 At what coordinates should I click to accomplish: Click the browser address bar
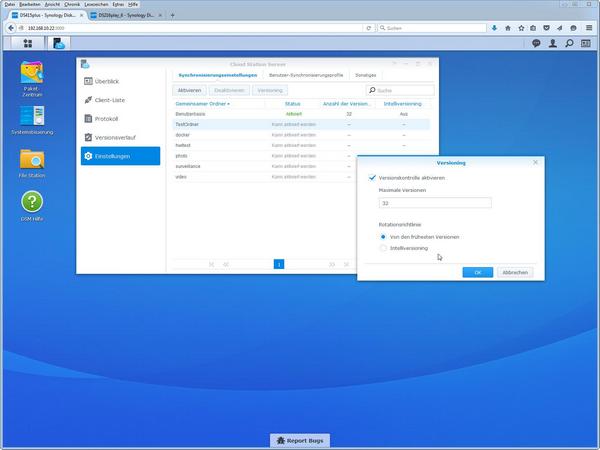click(x=191, y=28)
